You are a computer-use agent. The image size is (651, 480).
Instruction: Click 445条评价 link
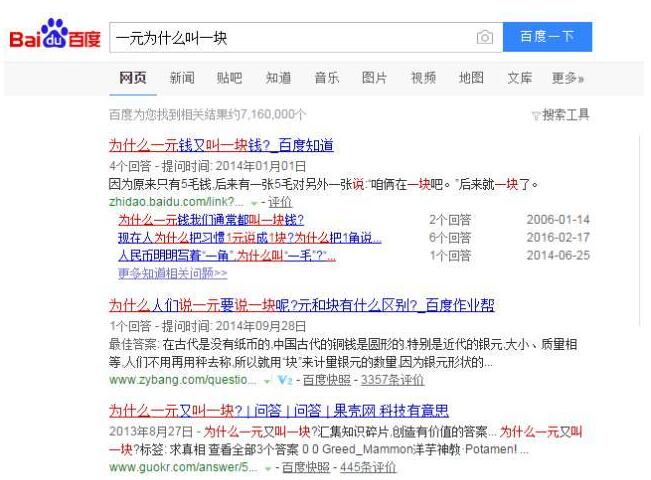368,468
